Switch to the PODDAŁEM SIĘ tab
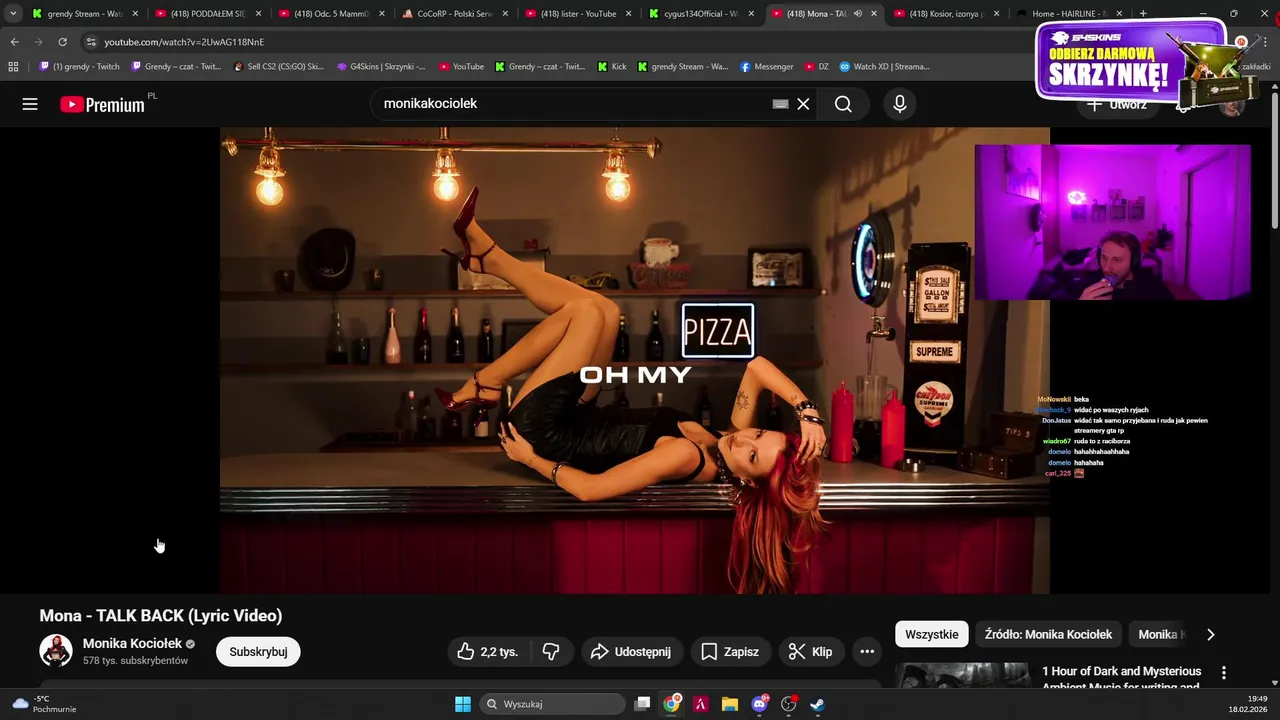 [208, 14]
